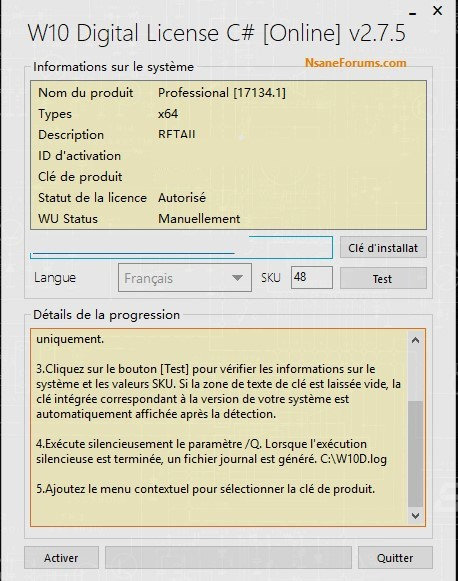The image size is (458, 581).
Task: Click instruction 3 about the Test button
Action: point(219,391)
